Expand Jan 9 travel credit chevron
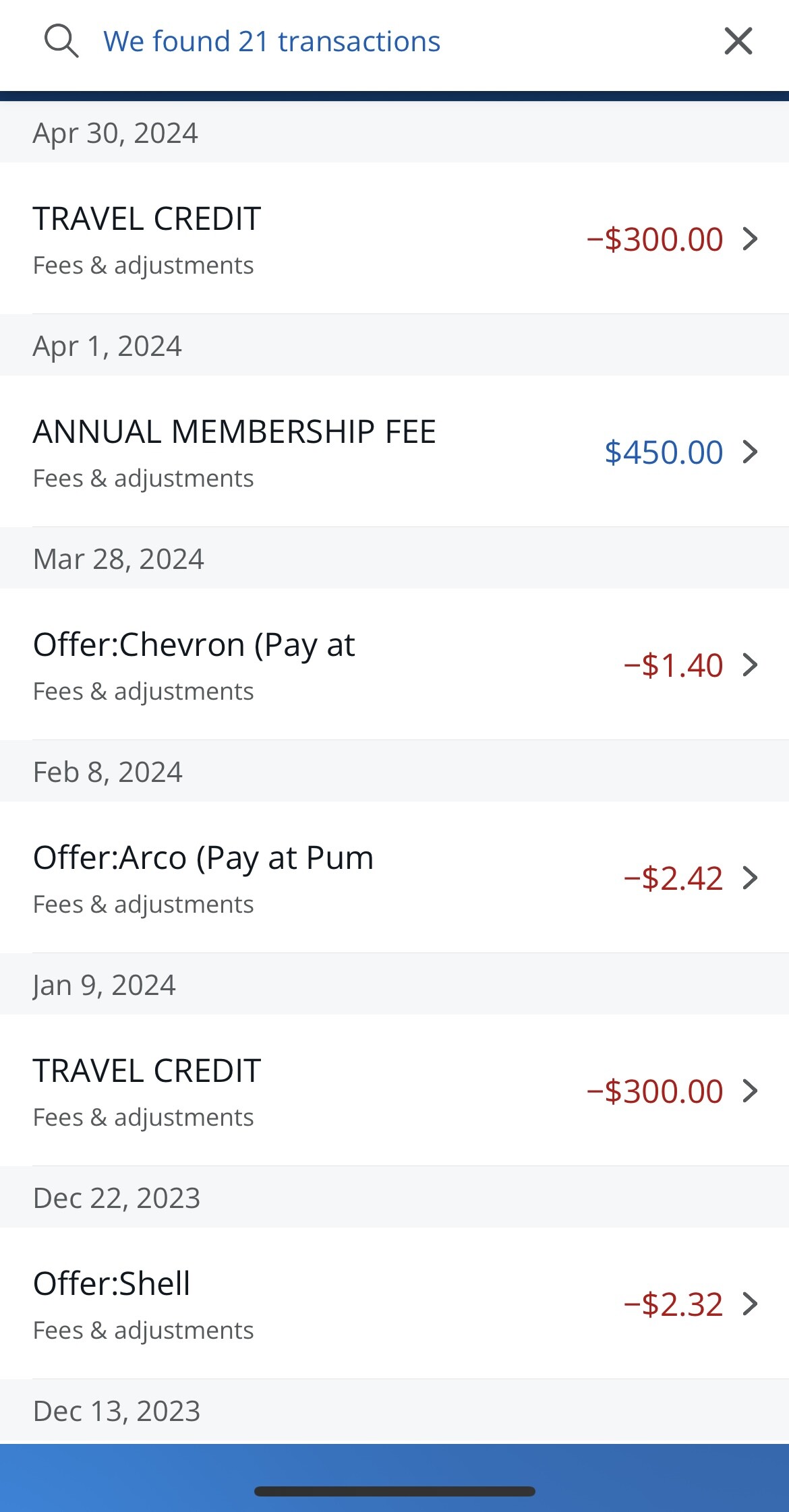This screenshot has height=1512, width=789. [750, 1091]
